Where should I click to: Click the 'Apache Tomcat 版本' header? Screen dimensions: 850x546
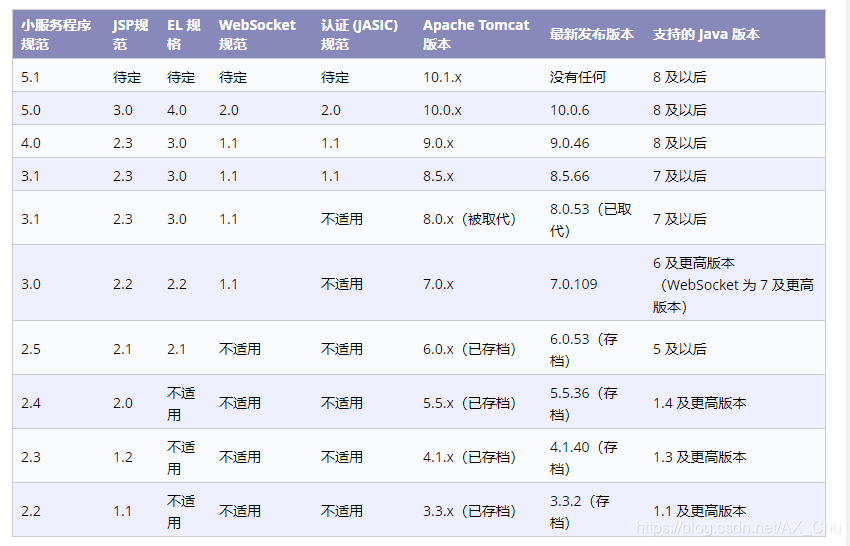[476, 34]
